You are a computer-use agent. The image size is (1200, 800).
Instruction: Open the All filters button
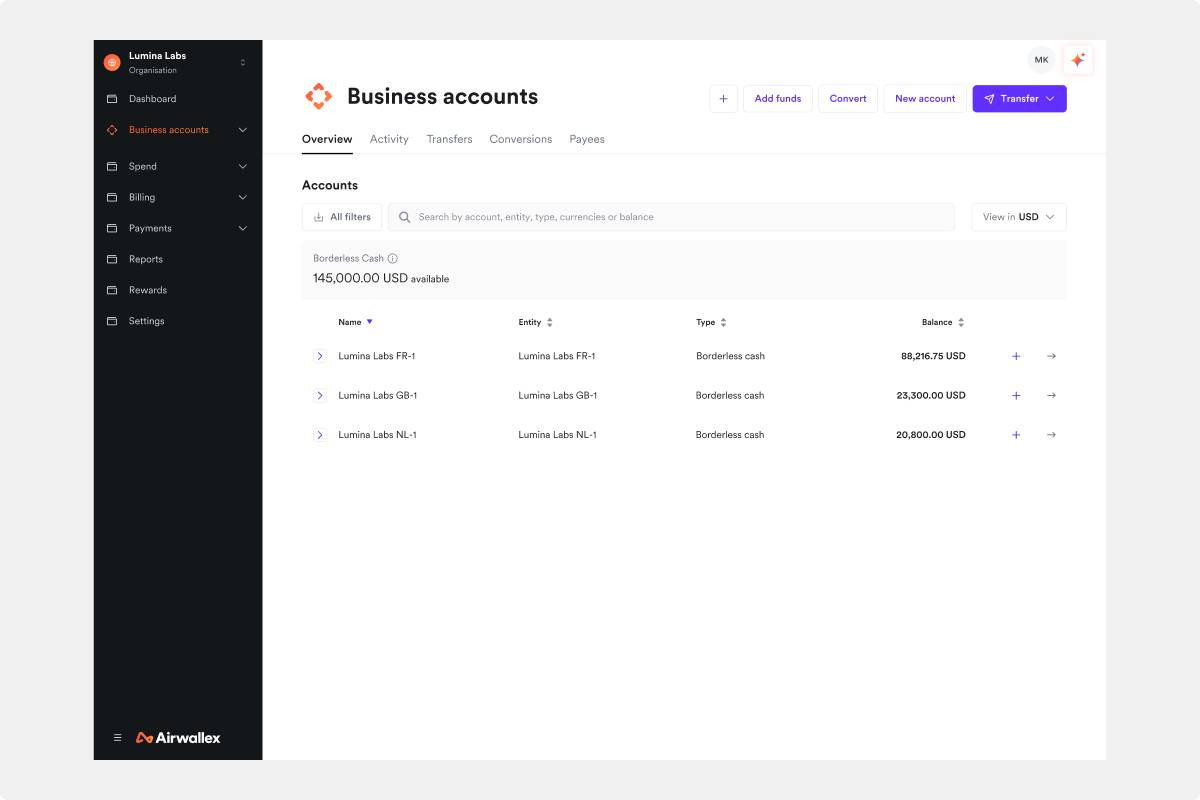[342, 217]
